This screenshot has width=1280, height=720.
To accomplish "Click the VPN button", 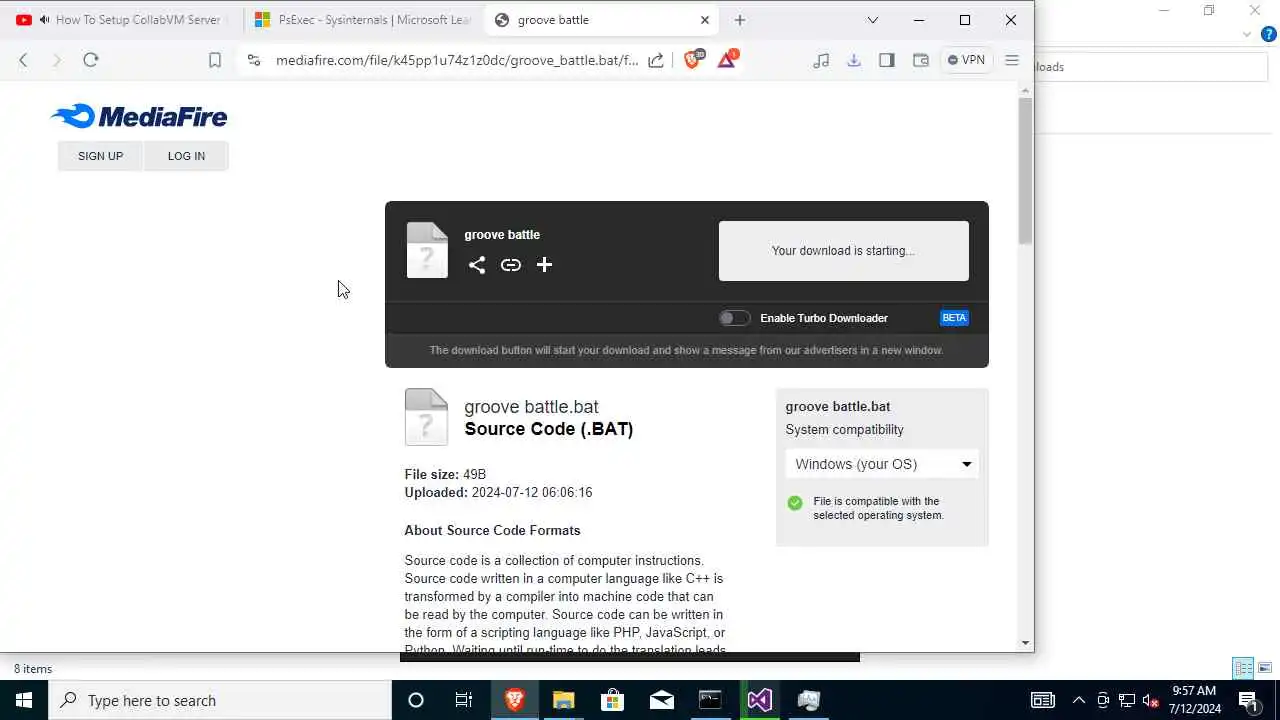I will pos(966,60).
